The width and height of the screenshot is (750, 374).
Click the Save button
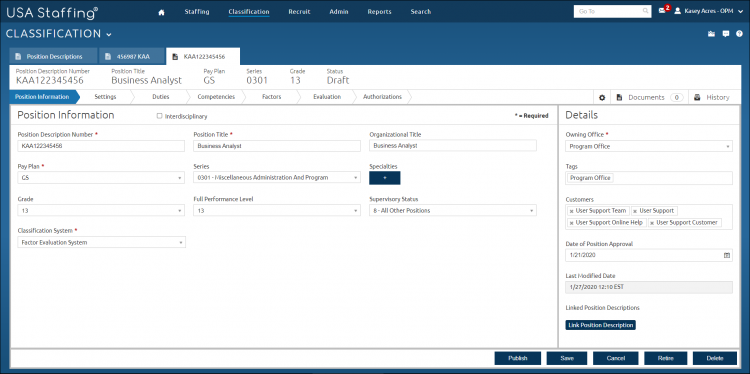tap(567, 358)
